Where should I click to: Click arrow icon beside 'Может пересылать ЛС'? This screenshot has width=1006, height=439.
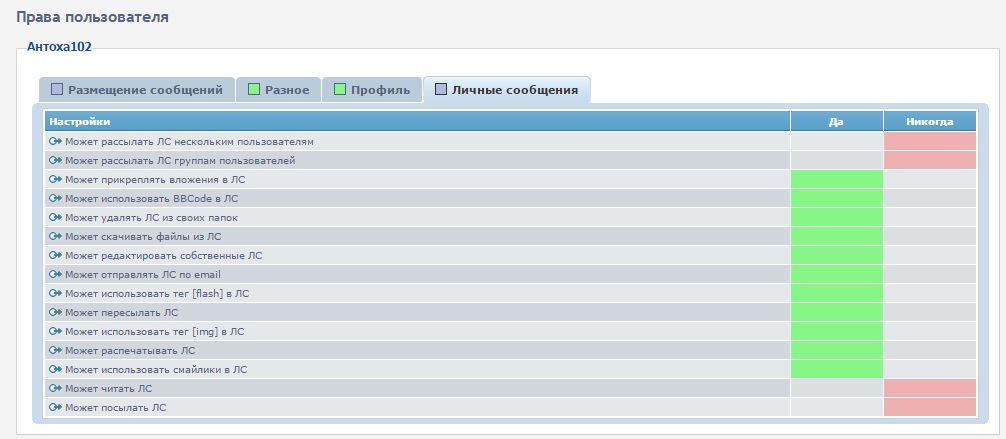(x=56, y=312)
